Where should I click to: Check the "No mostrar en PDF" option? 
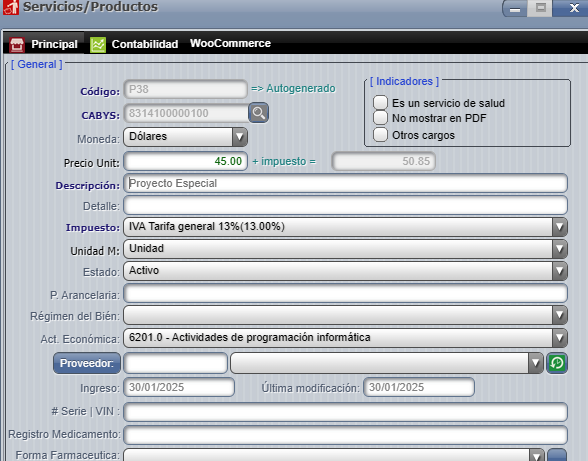pyautogui.click(x=380, y=118)
